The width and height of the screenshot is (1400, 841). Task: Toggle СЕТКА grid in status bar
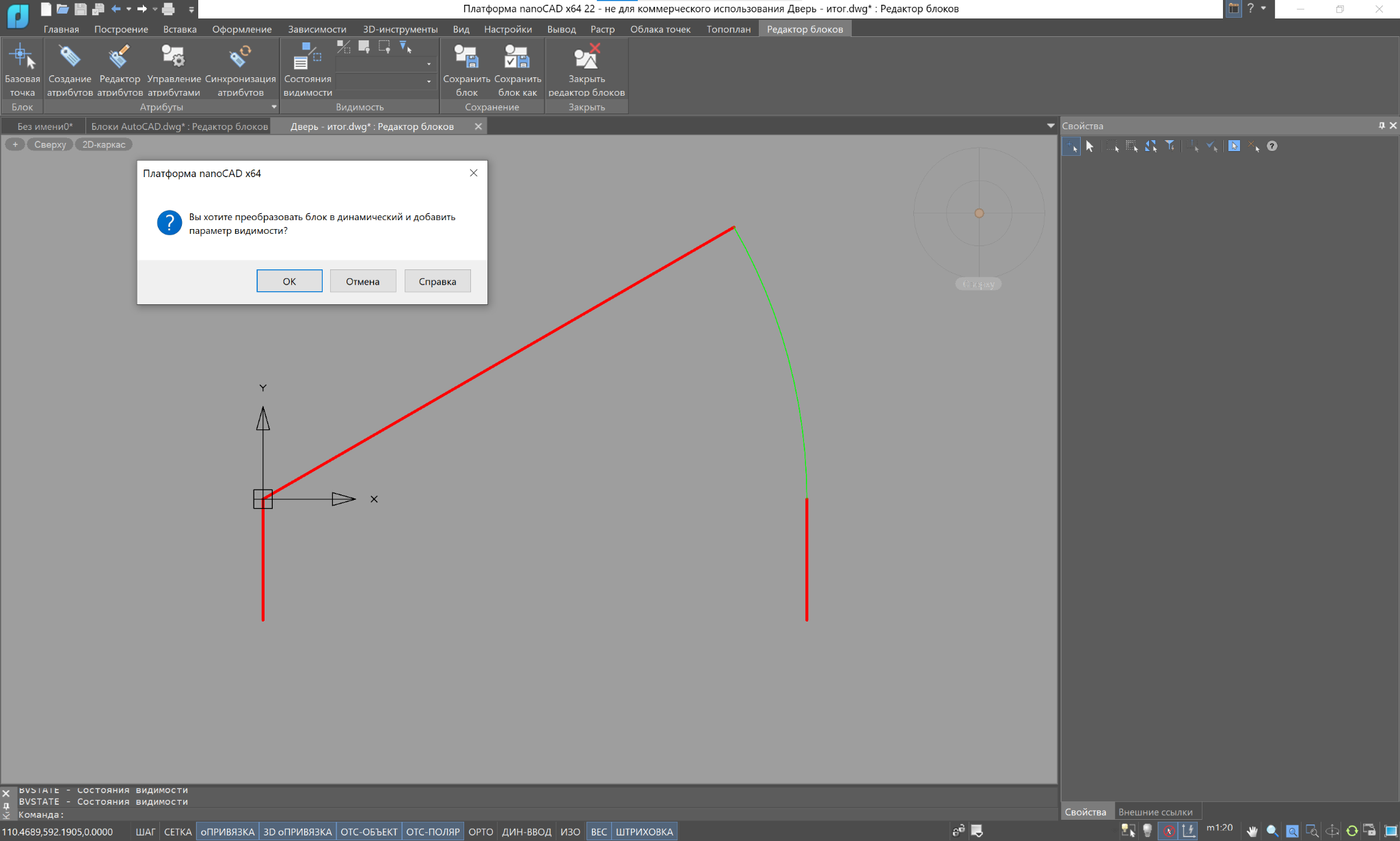[x=178, y=831]
